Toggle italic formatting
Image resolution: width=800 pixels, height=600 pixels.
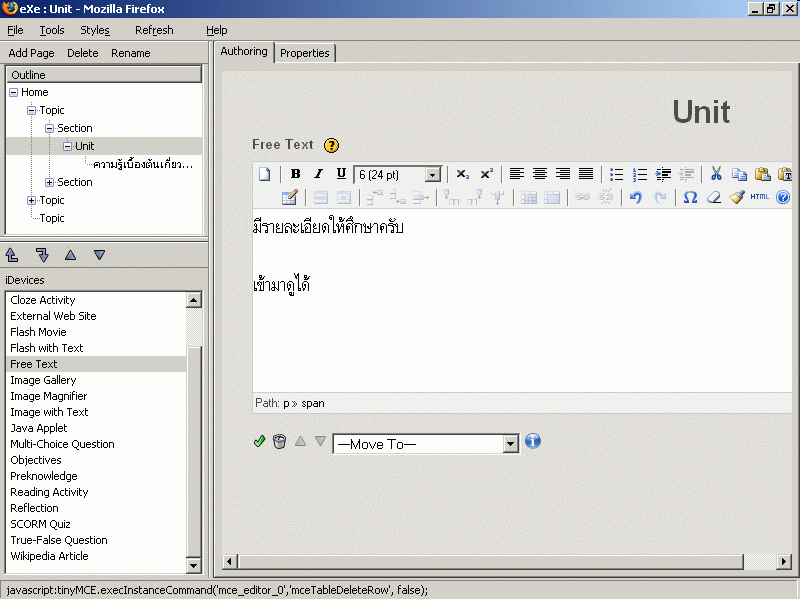[x=318, y=174]
